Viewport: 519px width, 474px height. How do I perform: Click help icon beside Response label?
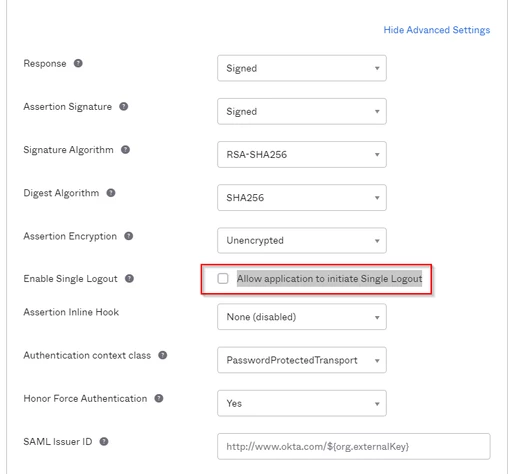click(x=78, y=63)
